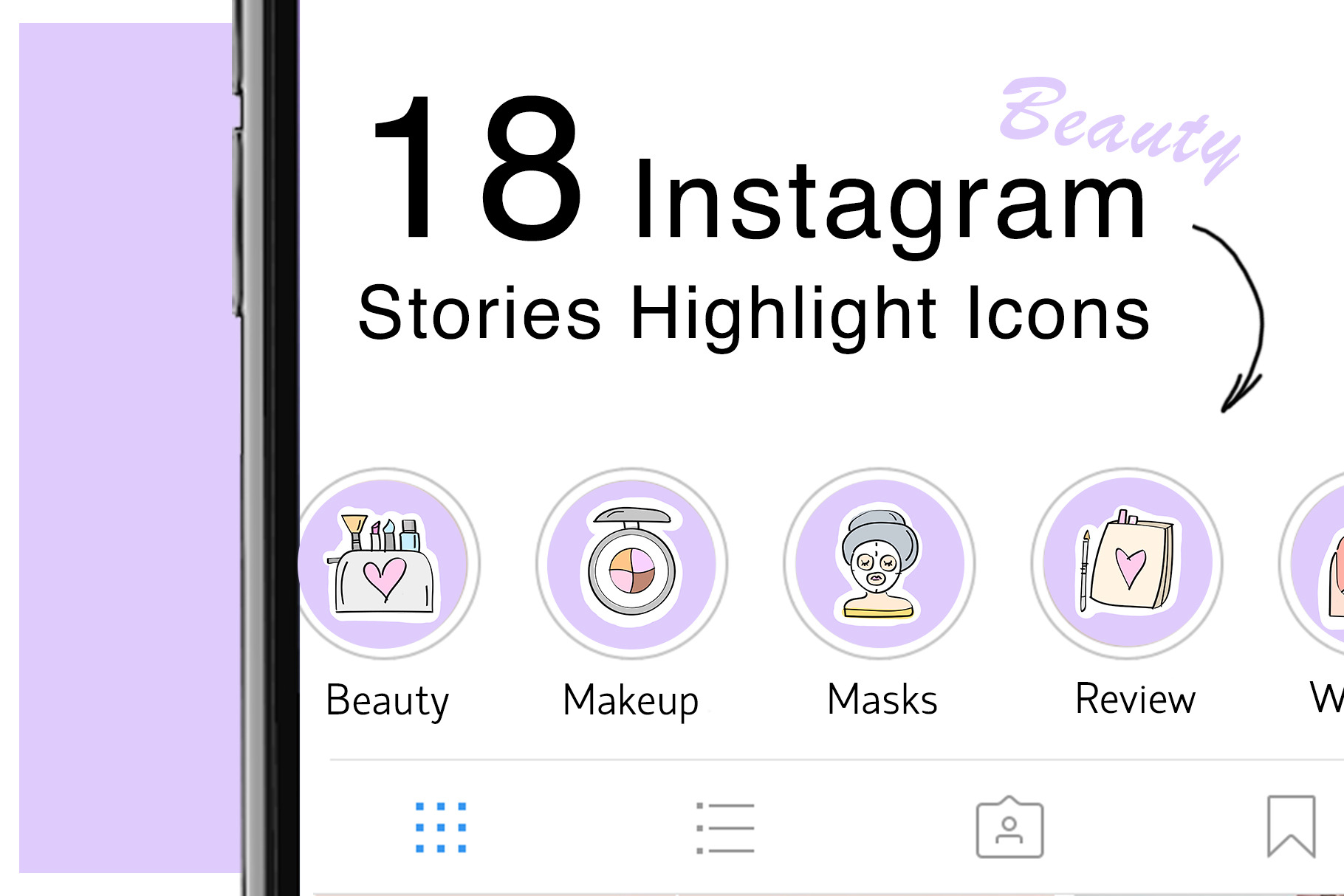1344x896 pixels.
Task: Click the purple cursive Beauty script text
Action: pos(1120,125)
